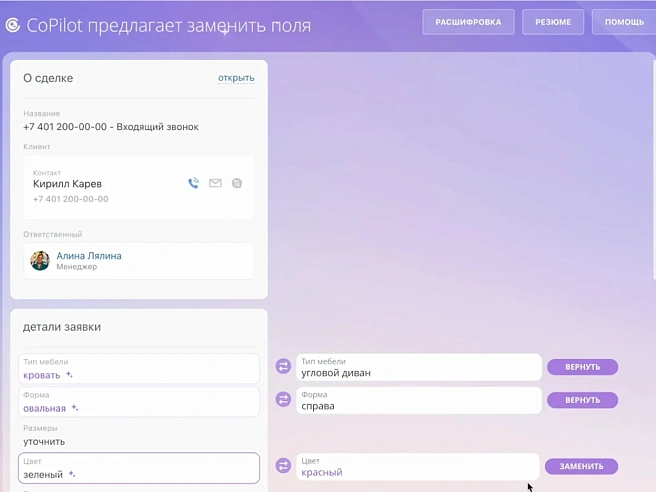The image size is (656, 492).
Task: Click the Размеры field showing уточнить
Action: [x=139, y=435]
